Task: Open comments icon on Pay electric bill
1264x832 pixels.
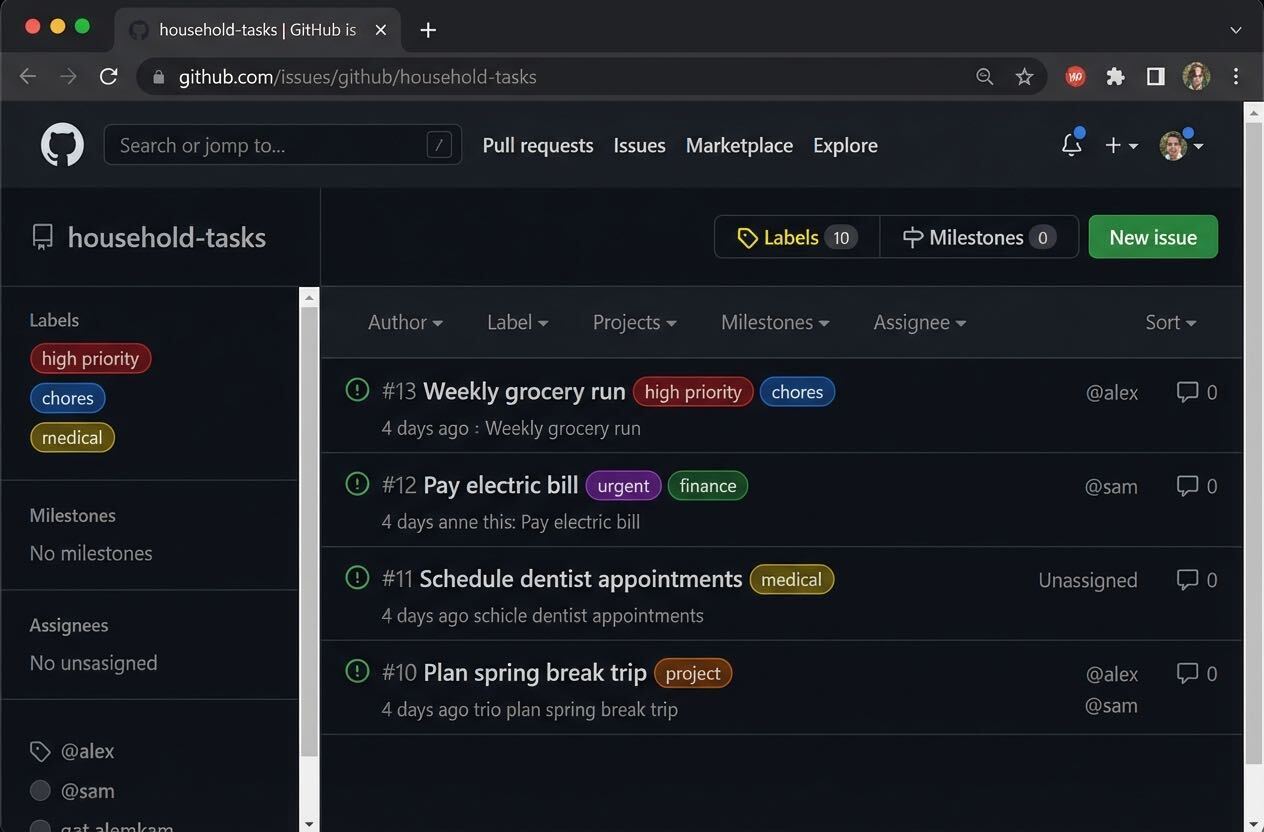Action: (1187, 486)
